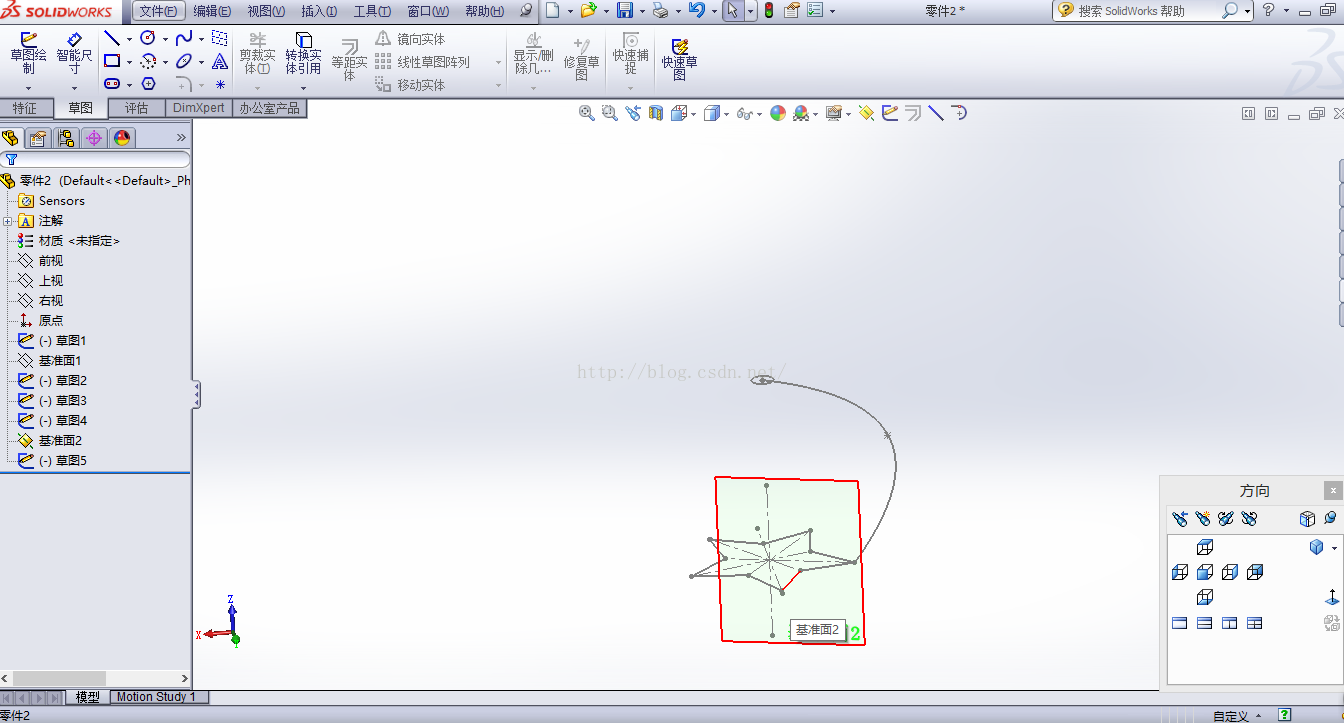Toggle the pin in 方向 panel
Viewport: 1344px width, 723px height.
pos(1330,519)
